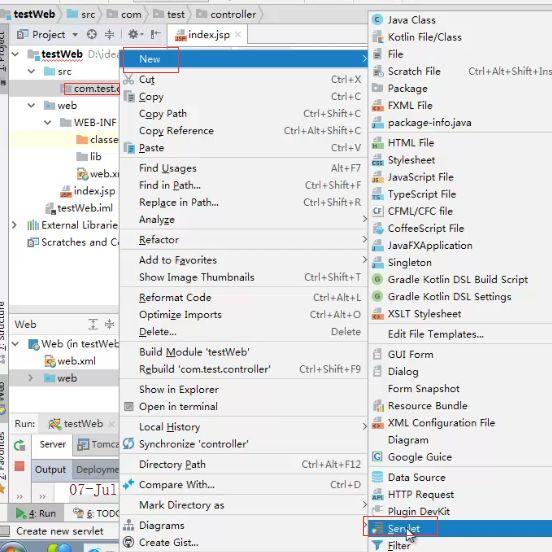This screenshot has height=552, width=552.
Task: Select Show in Explorer entry
Action: (244, 389)
